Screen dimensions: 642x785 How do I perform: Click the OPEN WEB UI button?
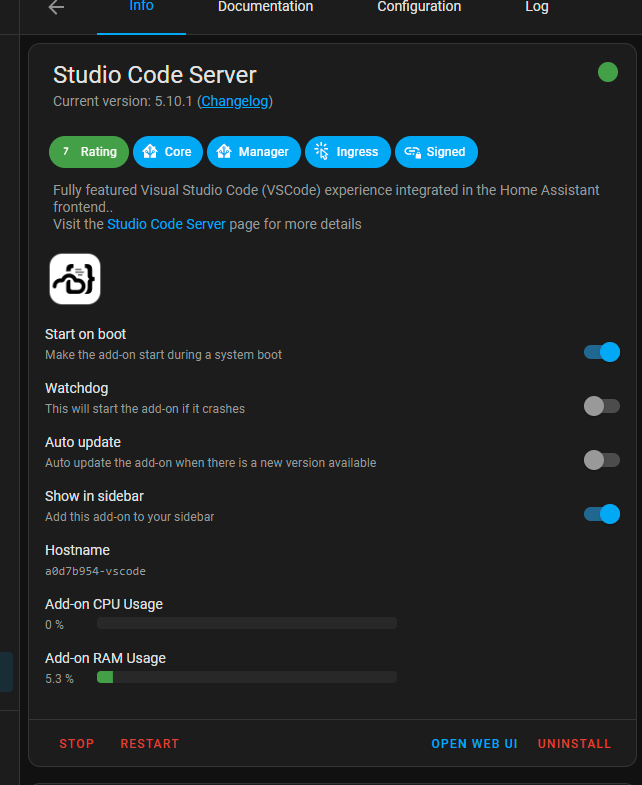coord(474,744)
